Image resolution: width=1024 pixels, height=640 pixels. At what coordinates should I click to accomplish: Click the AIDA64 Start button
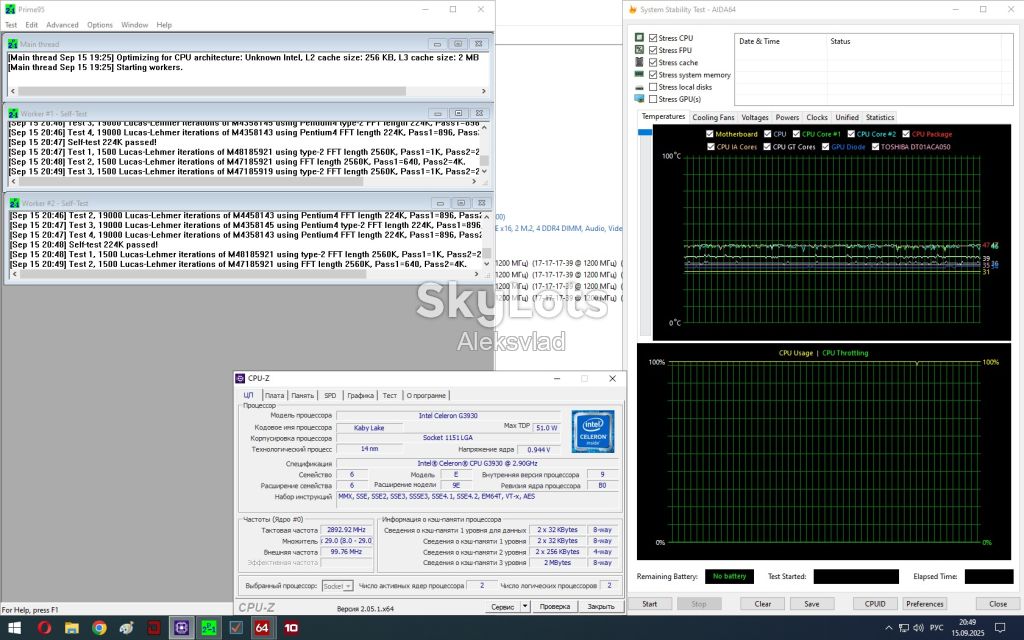[650, 603]
